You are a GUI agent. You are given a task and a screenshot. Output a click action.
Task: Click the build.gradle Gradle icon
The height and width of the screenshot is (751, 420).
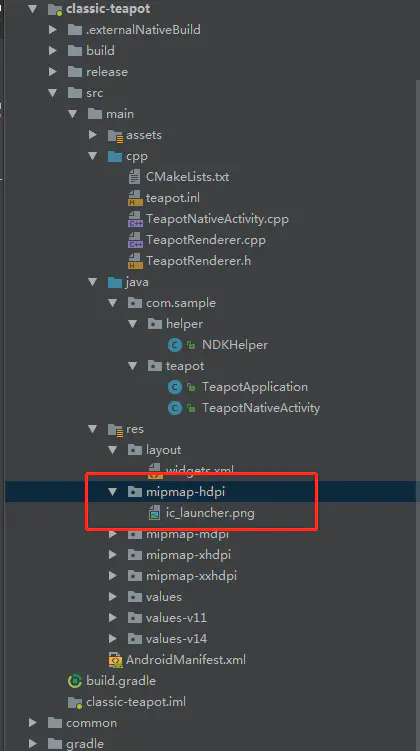[75, 681]
